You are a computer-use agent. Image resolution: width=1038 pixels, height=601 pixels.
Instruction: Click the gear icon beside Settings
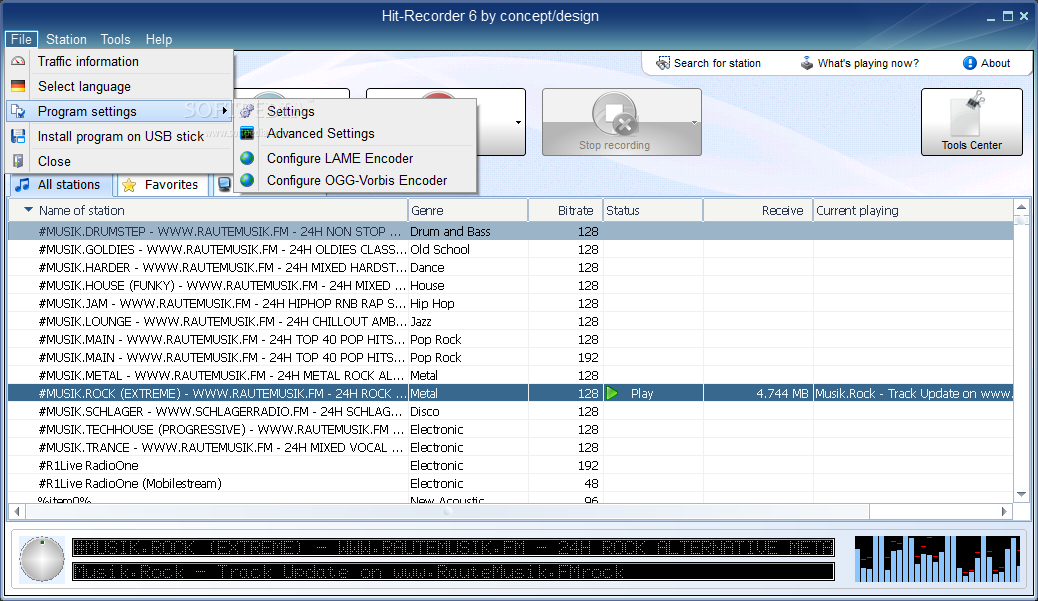pos(247,111)
